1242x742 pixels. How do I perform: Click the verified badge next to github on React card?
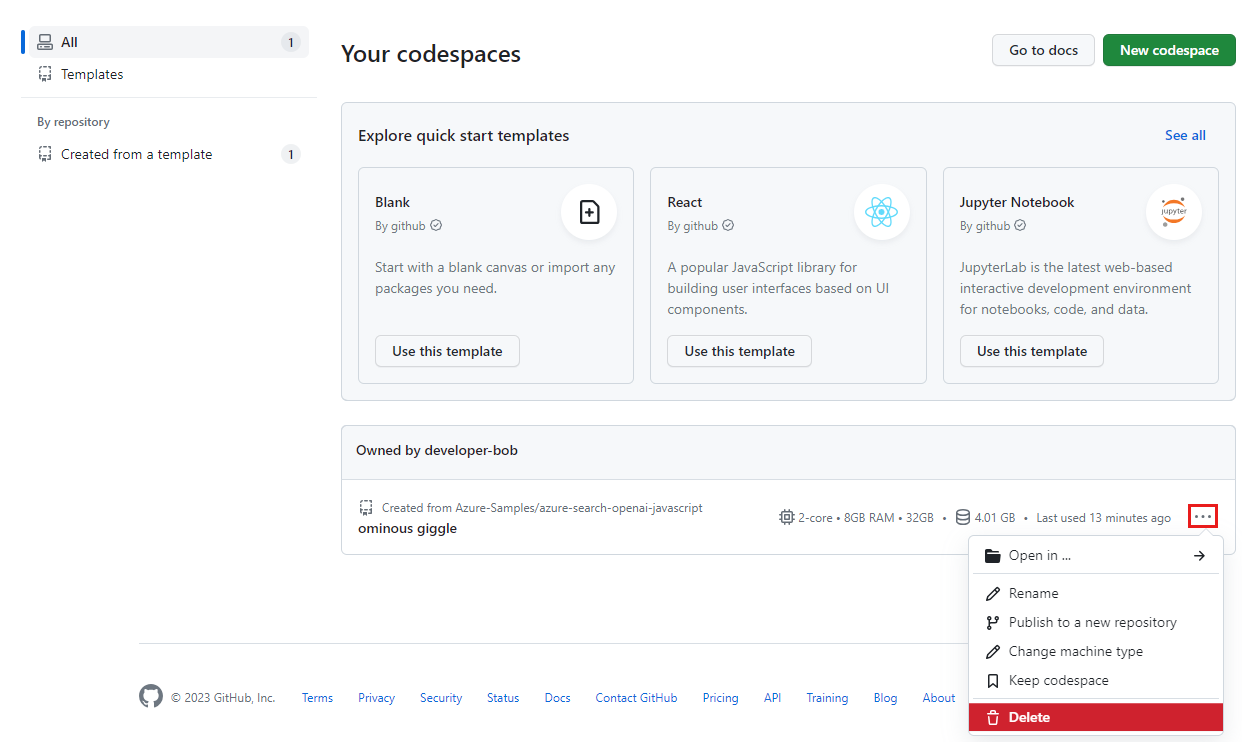click(x=728, y=225)
